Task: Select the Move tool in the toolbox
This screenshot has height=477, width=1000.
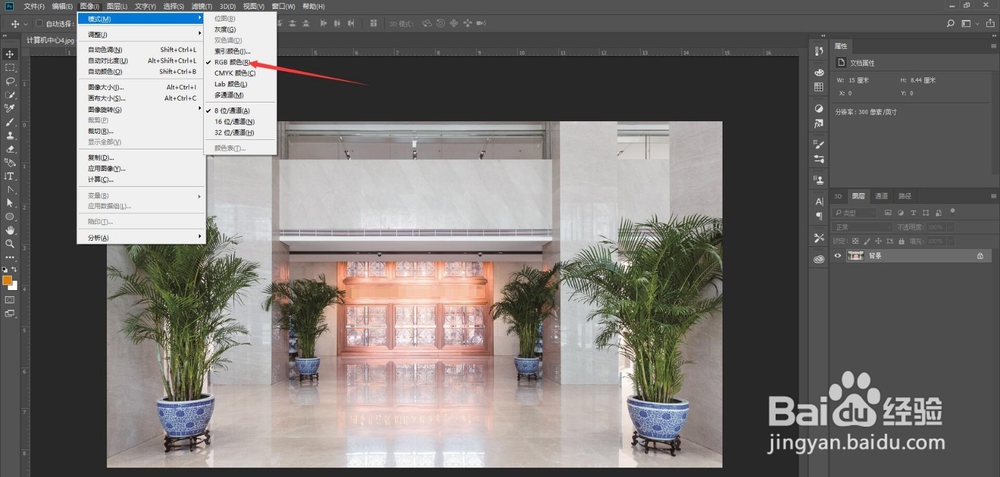Action: click(x=10, y=54)
